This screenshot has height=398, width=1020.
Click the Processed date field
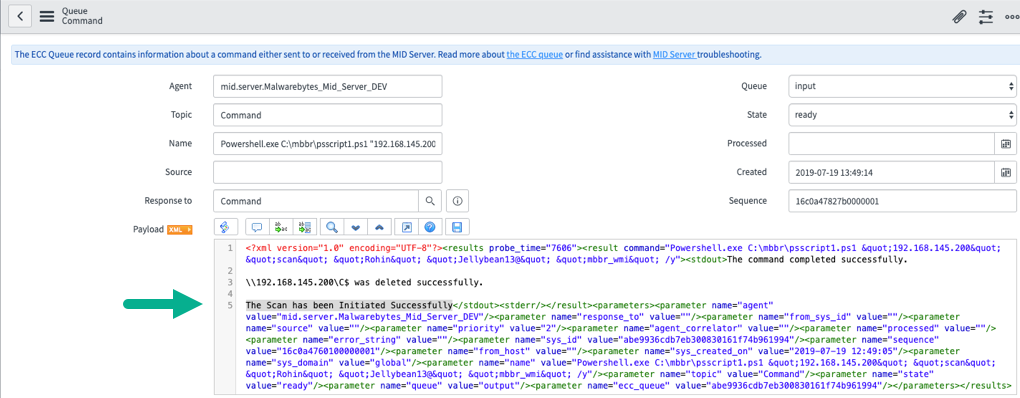click(892, 143)
